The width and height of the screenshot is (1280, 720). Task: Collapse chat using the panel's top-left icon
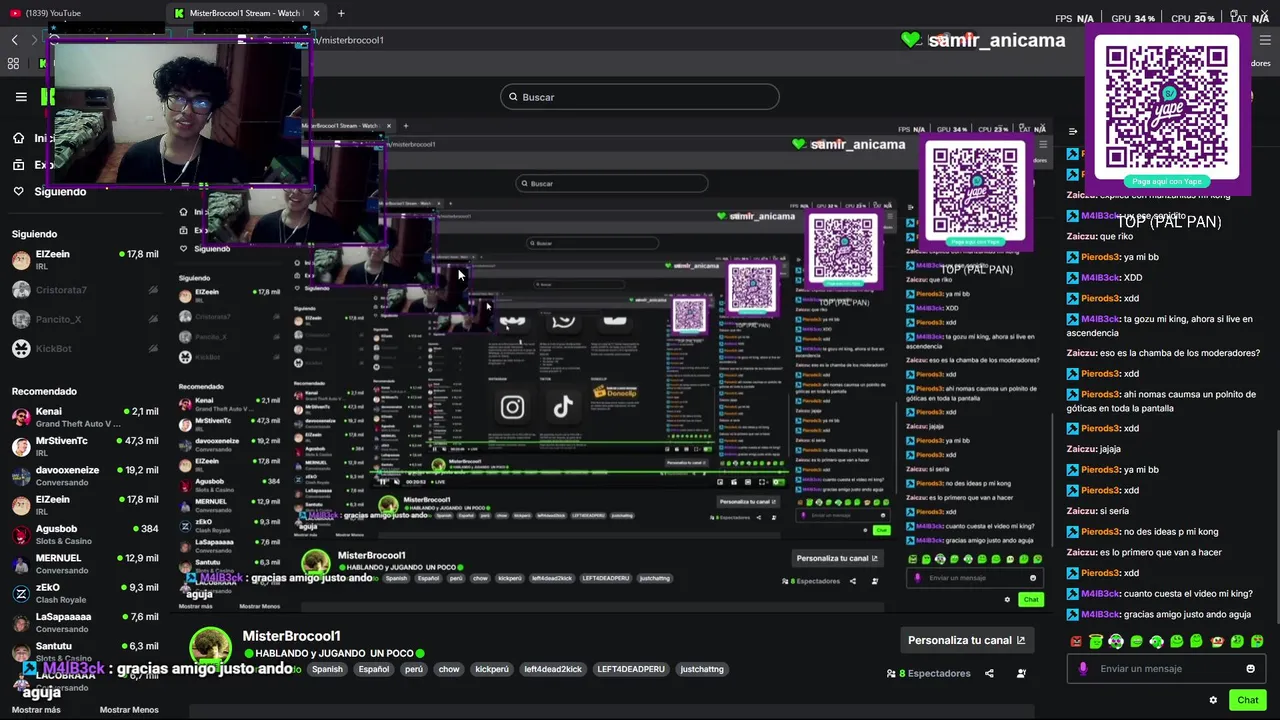tap(1073, 131)
